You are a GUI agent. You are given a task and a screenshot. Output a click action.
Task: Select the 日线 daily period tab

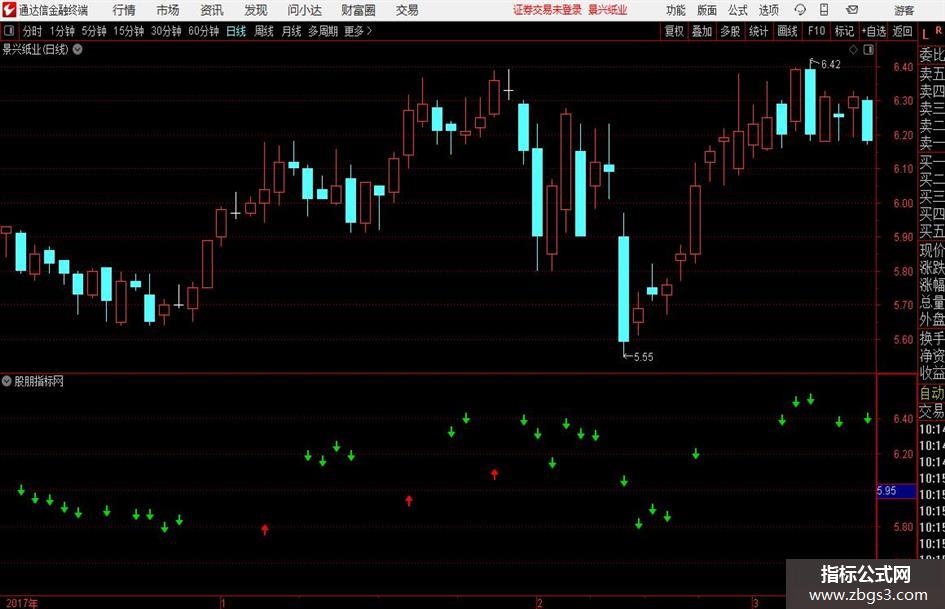(236, 31)
